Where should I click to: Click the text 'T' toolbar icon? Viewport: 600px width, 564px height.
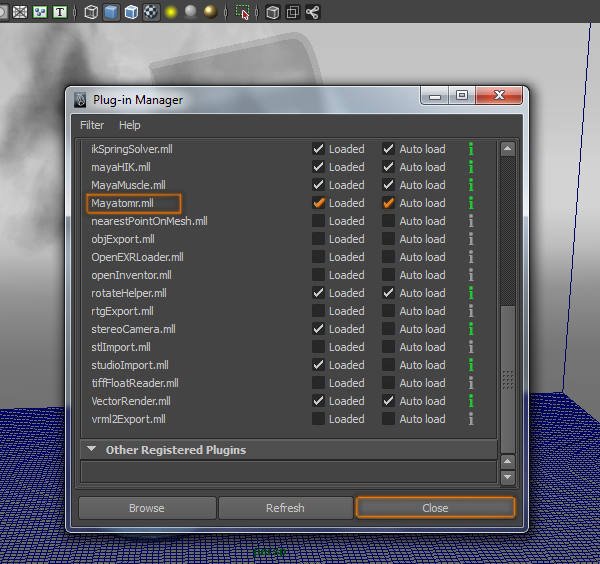(61, 12)
